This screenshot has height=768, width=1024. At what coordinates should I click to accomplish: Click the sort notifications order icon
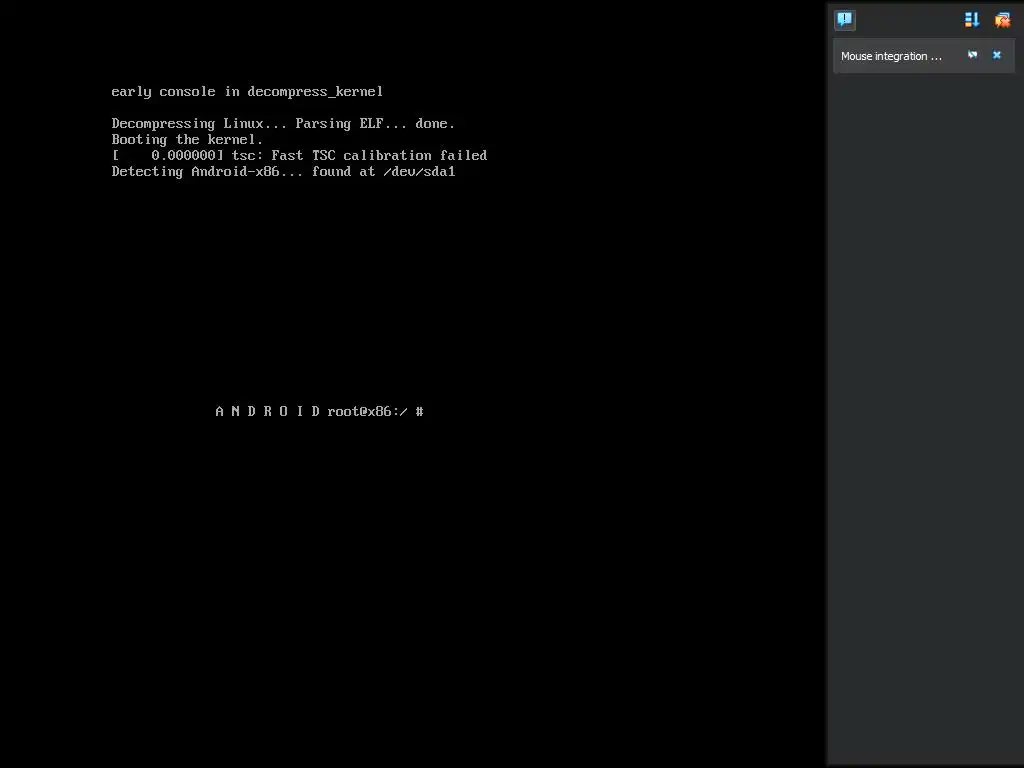point(972,20)
